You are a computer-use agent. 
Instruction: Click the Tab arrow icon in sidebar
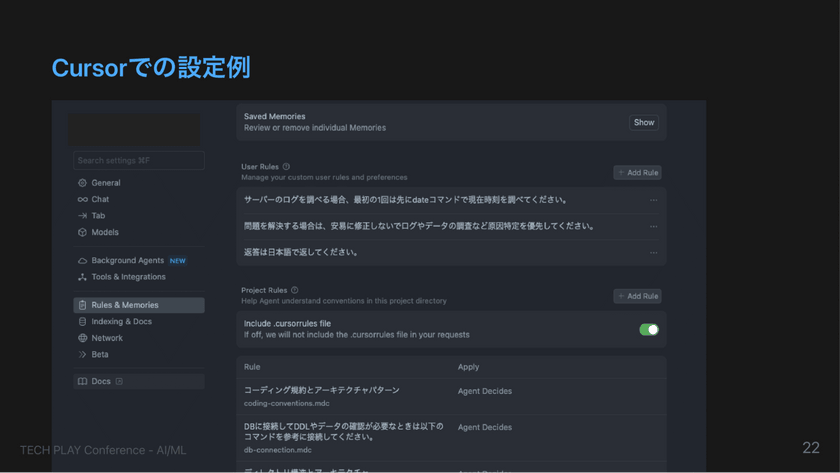(82, 216)
